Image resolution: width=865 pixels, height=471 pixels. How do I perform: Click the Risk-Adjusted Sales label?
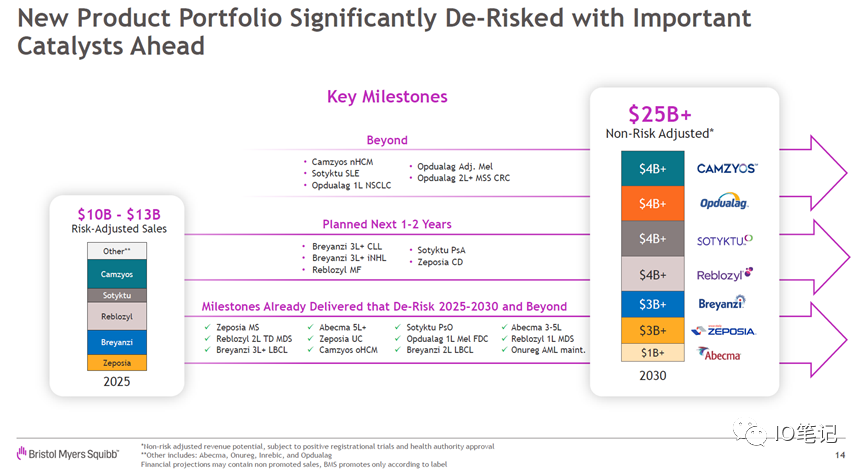119,229
